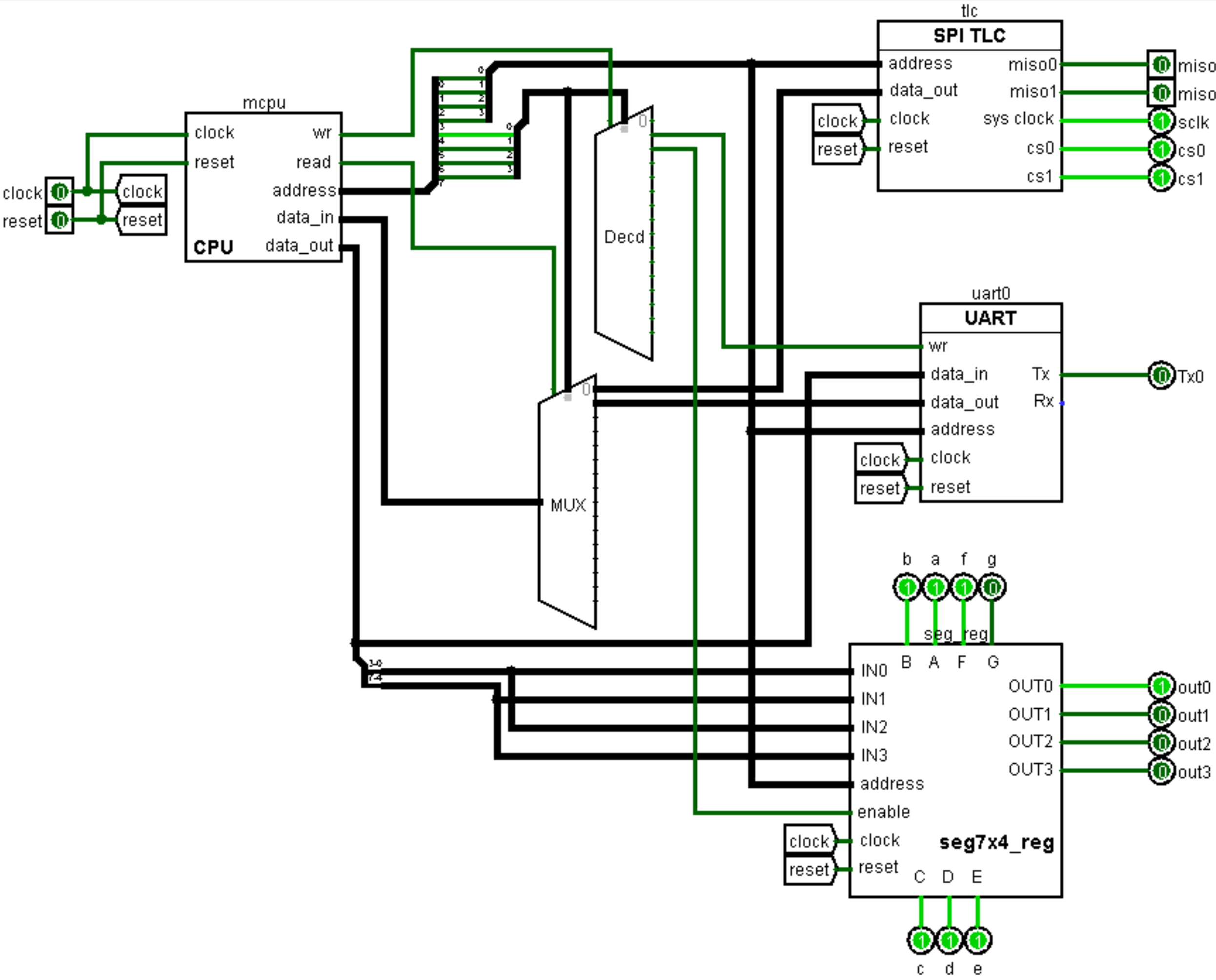Click the e segment output pin

point(977,940)
